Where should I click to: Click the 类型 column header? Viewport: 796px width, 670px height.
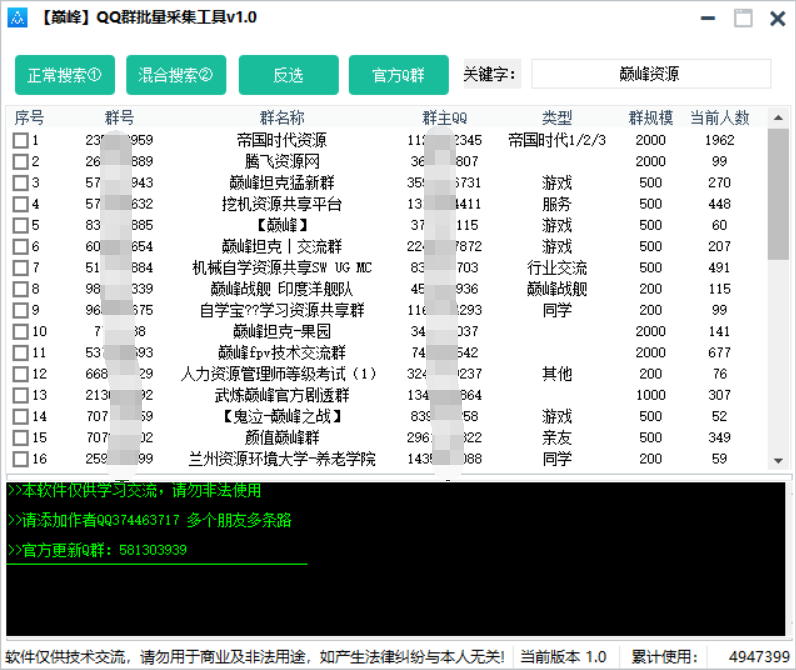pos(557,118)
